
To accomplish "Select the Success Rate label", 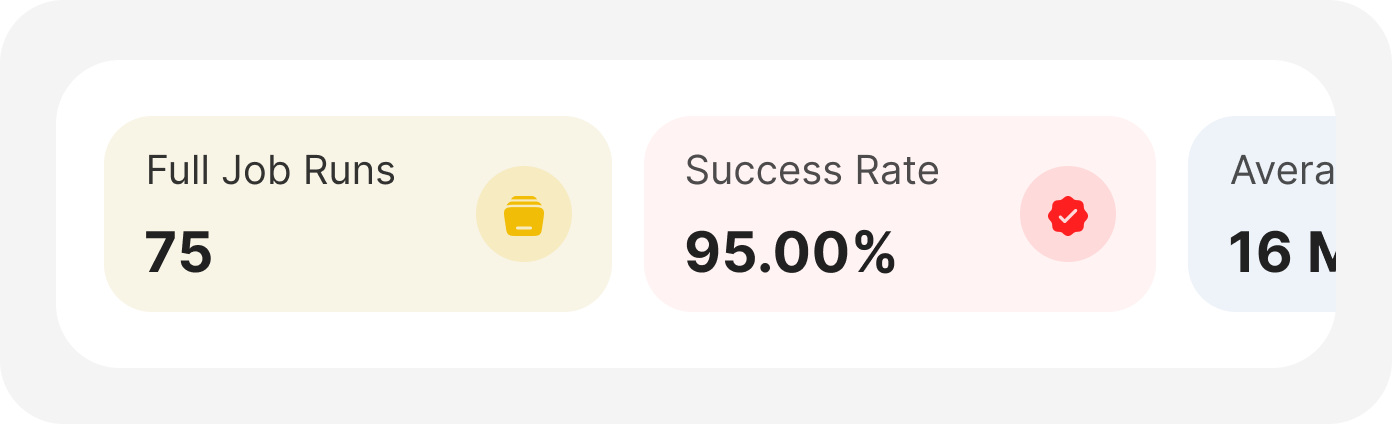I will [812, 171].
